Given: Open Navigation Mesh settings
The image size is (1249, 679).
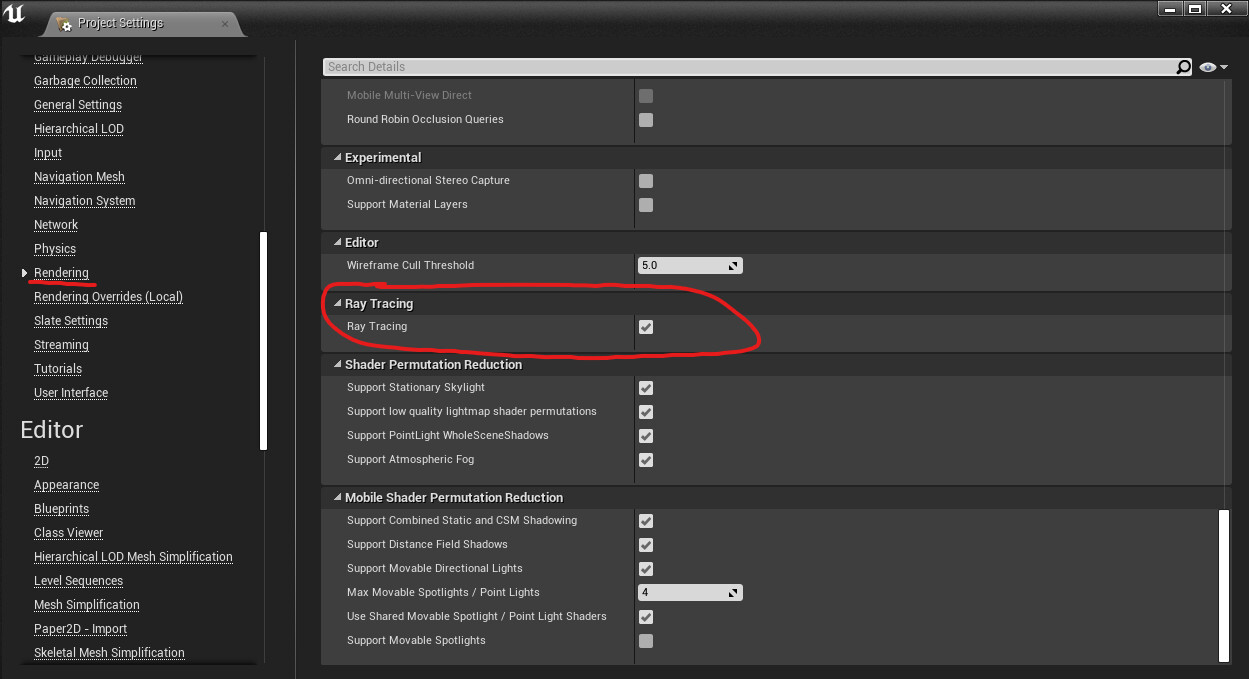Looking at the screenshot, I should (x=79, y=177).
